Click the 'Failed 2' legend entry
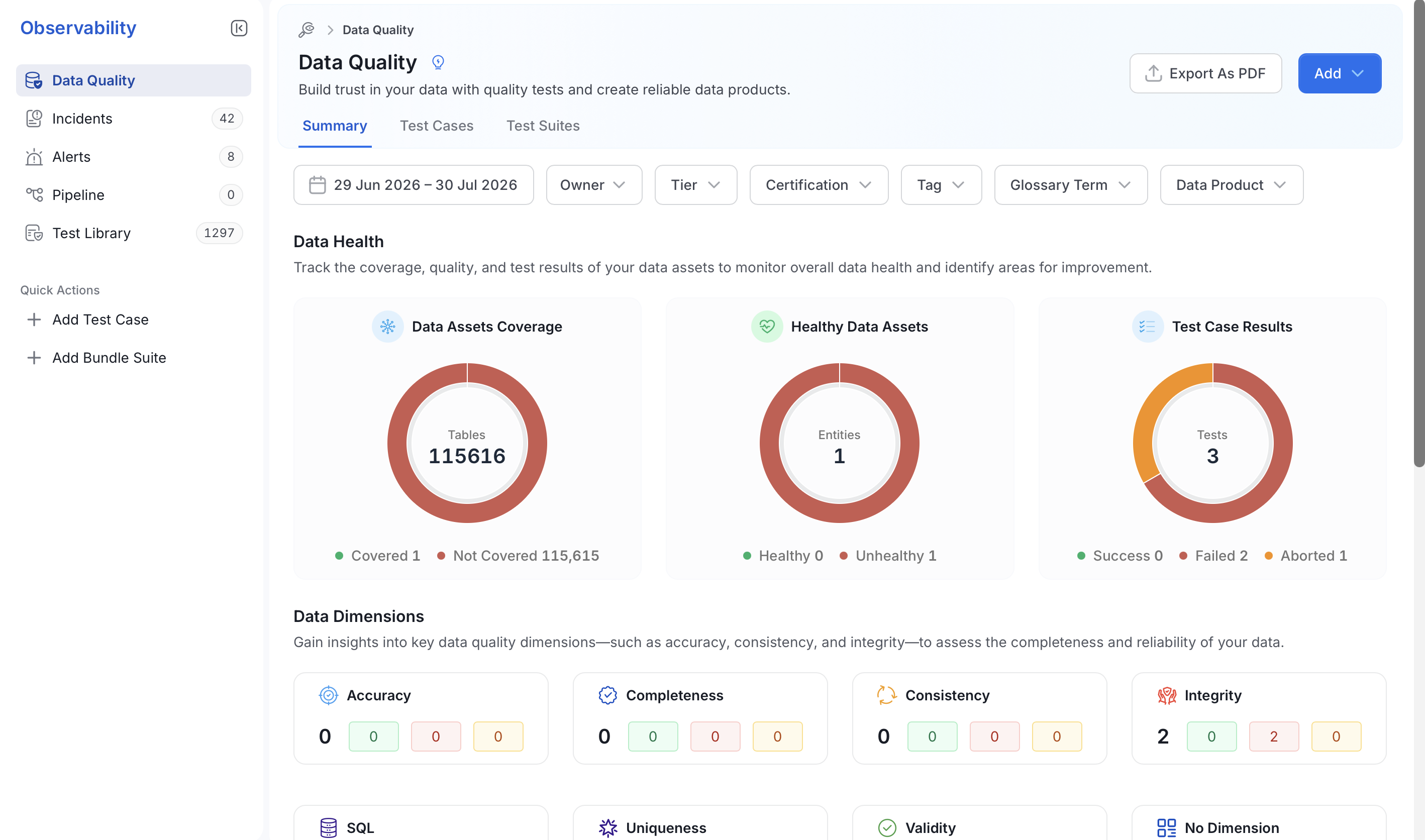Screen dimensions: 1425x840 pos(1213,556)
